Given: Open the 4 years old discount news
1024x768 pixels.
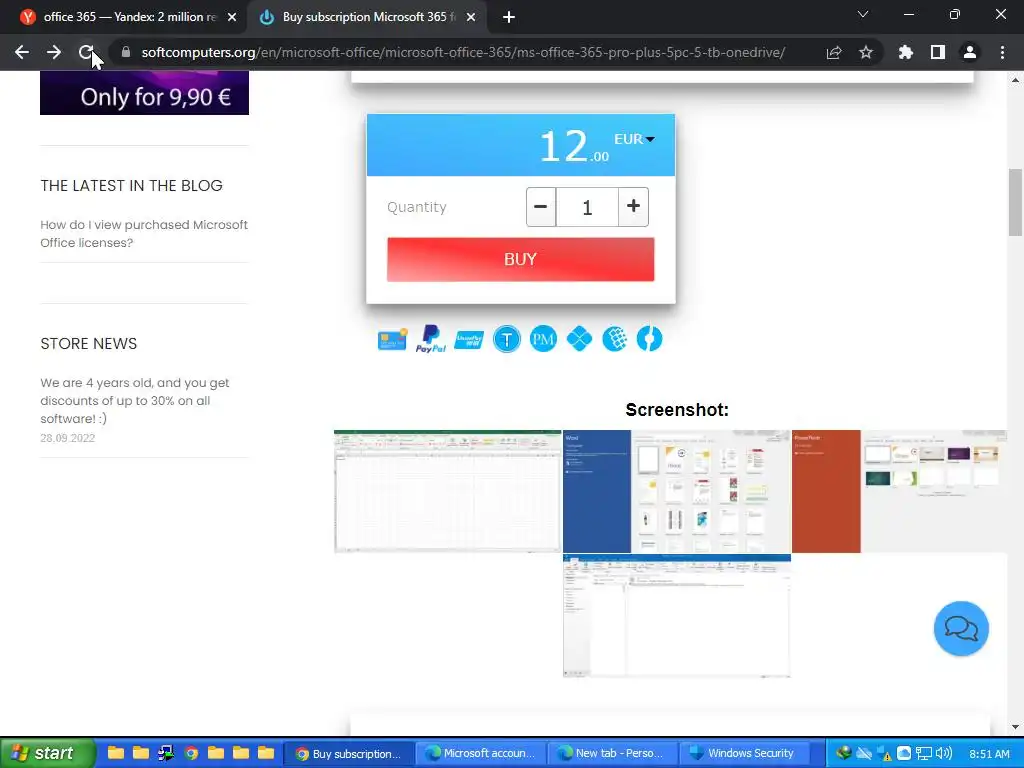Looking at the screenshot, I should pyautogui.click(x=135, y=400).
